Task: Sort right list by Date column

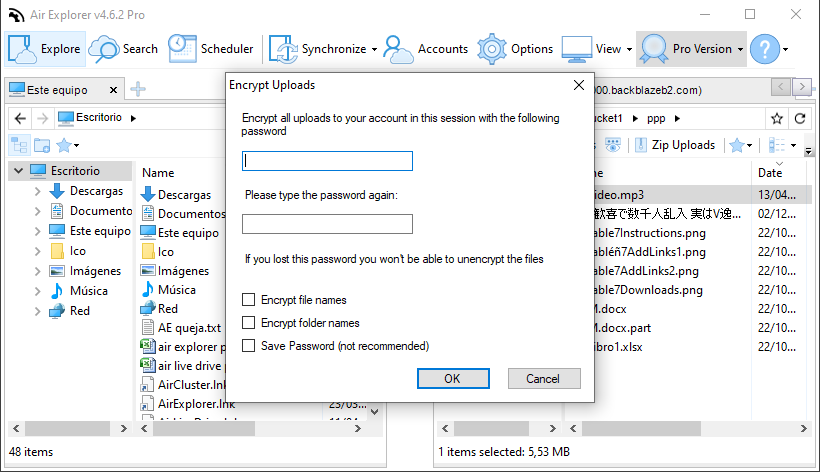Action: 770,173
